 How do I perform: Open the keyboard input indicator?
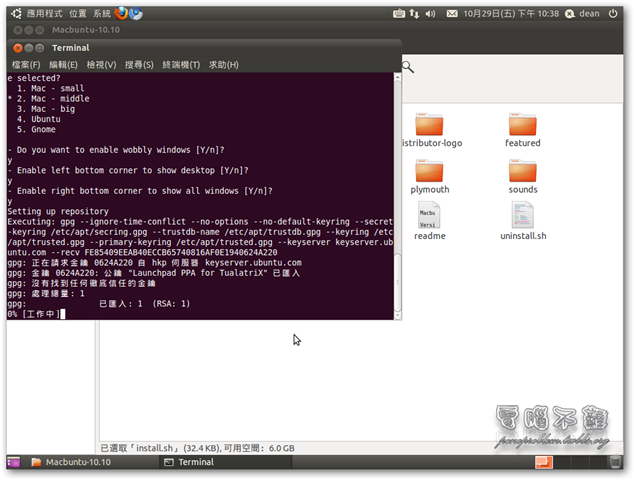399,14
